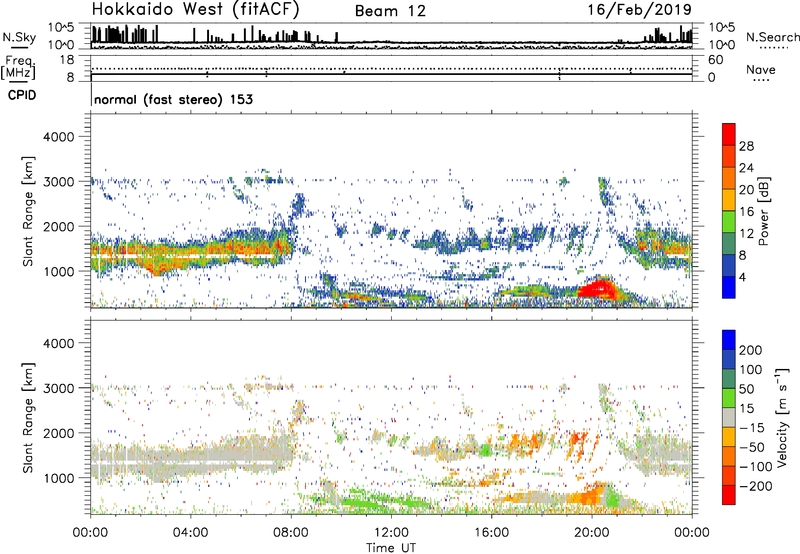Click the dotted line sample under N.Search

point(774,48)
